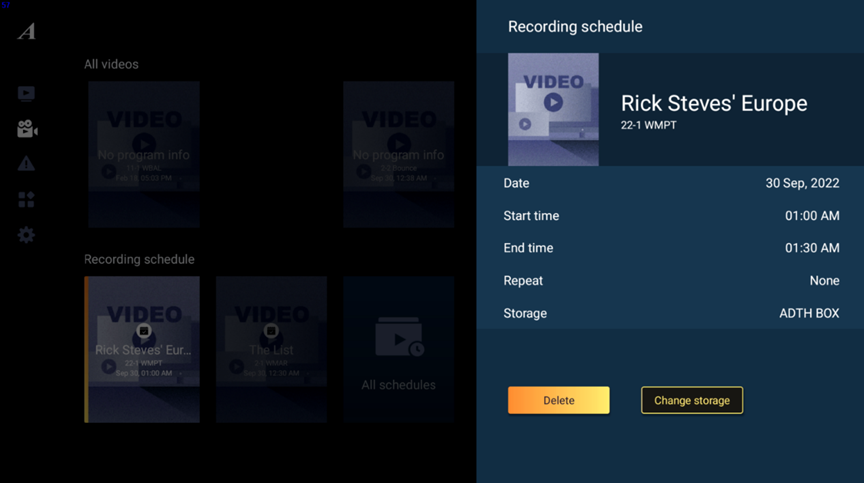Click the All videos heading

(x=111, y=64)
